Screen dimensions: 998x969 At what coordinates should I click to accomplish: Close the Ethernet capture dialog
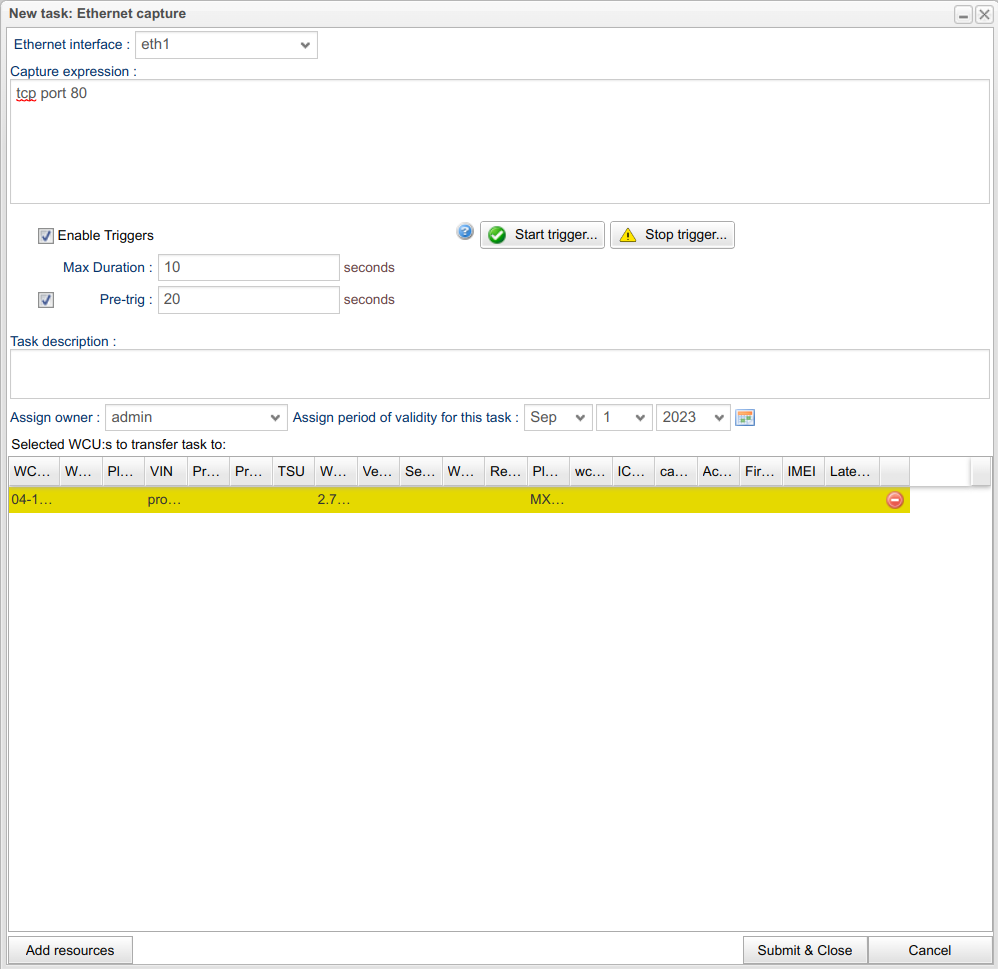984,14
